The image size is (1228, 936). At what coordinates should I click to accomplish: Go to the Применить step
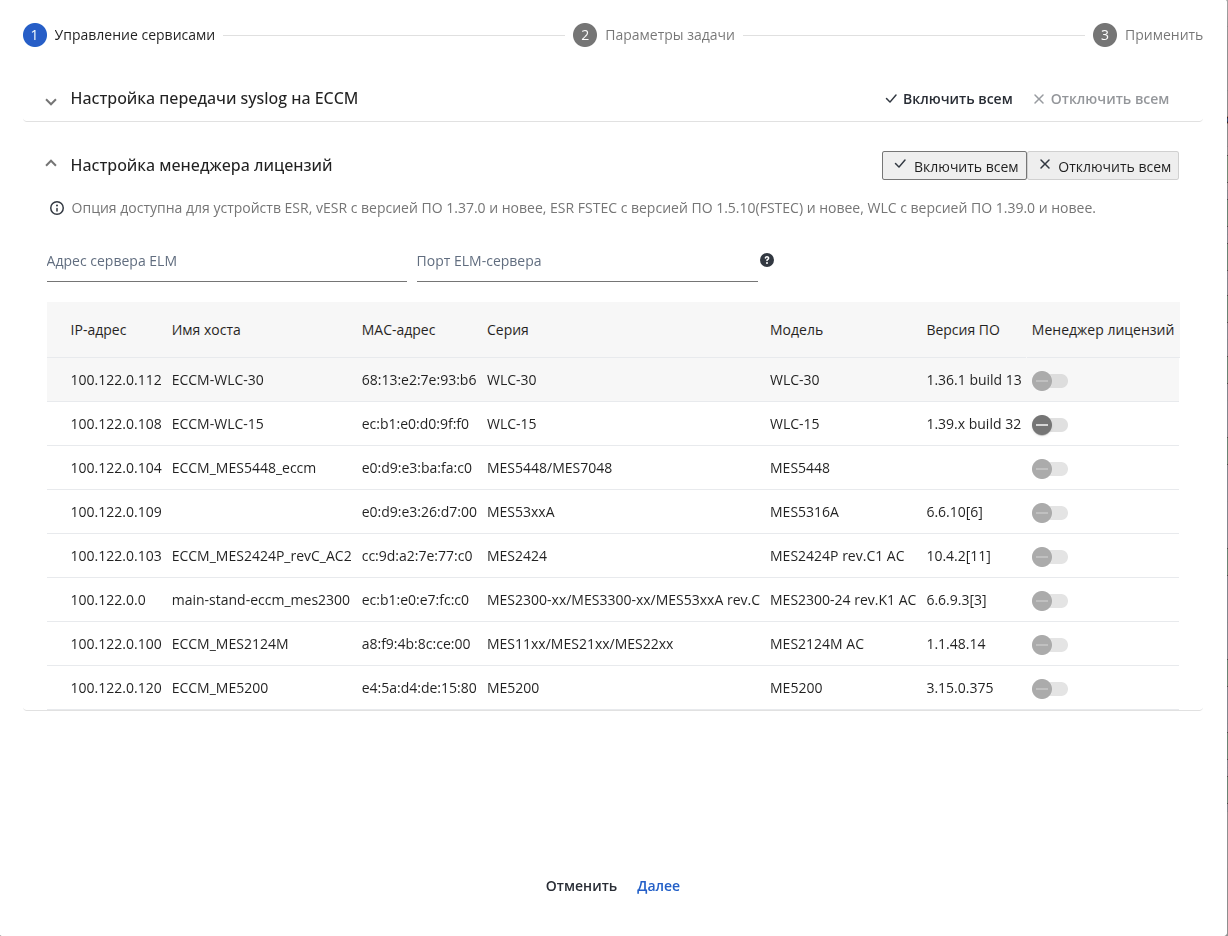pyautogui.click(x=1163, y=35)
